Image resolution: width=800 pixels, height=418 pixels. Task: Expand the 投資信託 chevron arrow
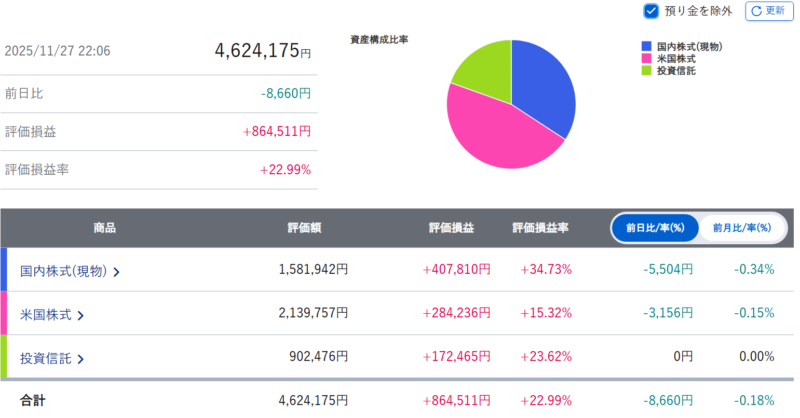[x=81, y=359]
